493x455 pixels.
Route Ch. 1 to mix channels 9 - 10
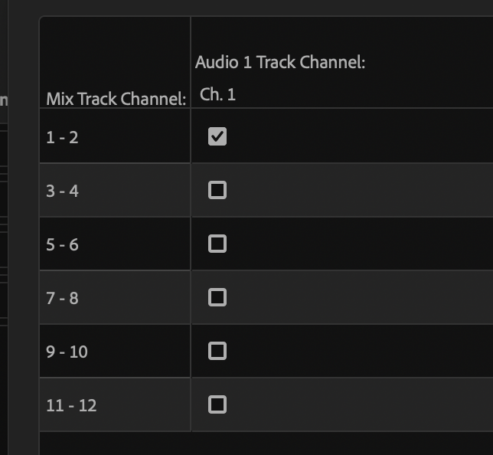(217, 351)
